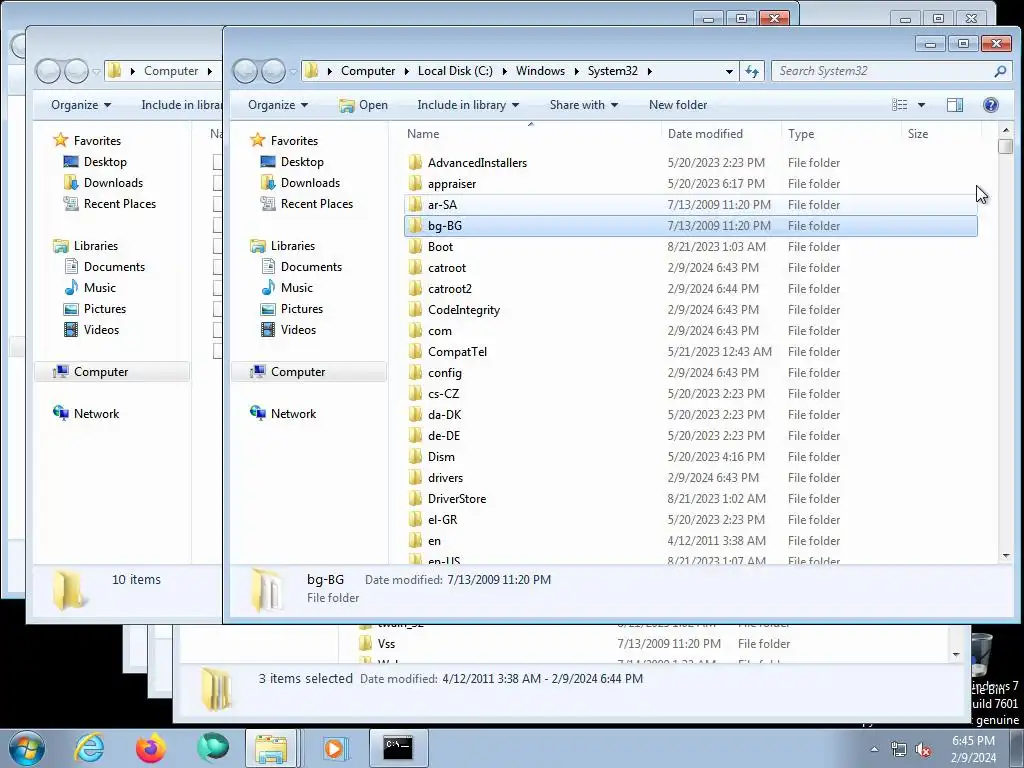Select the ar-SA folder row

click(x=690, y=204)
